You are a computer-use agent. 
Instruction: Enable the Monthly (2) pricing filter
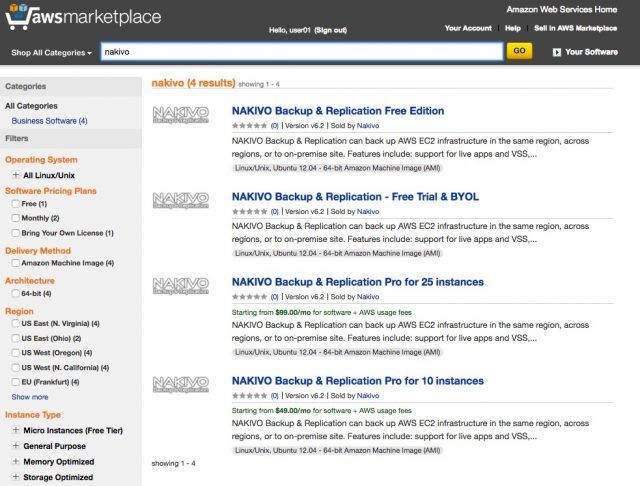coord(16,218)
